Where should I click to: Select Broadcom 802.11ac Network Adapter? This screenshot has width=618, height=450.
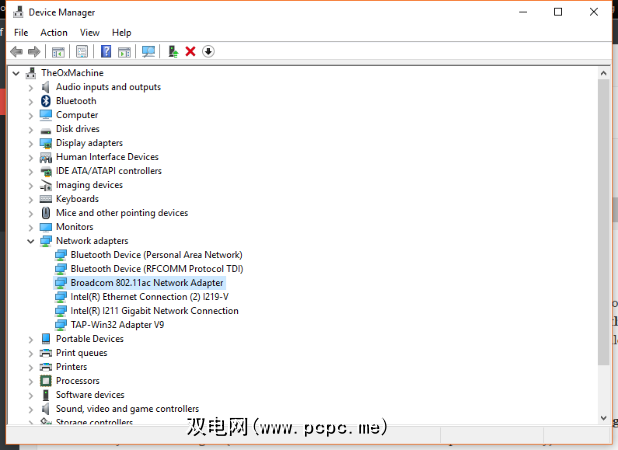coord(147,283)
